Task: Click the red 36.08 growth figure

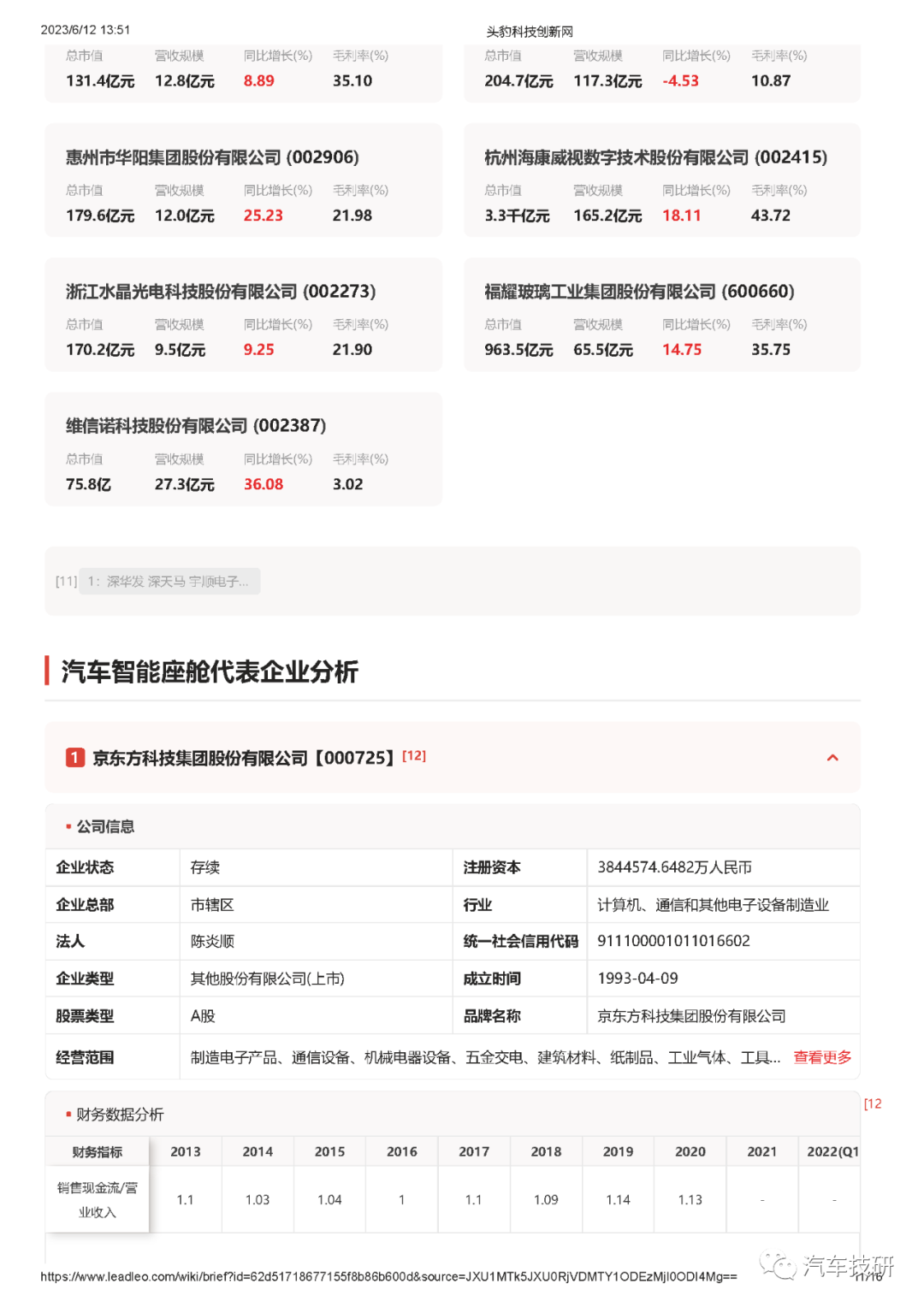Action: point(264,484)
